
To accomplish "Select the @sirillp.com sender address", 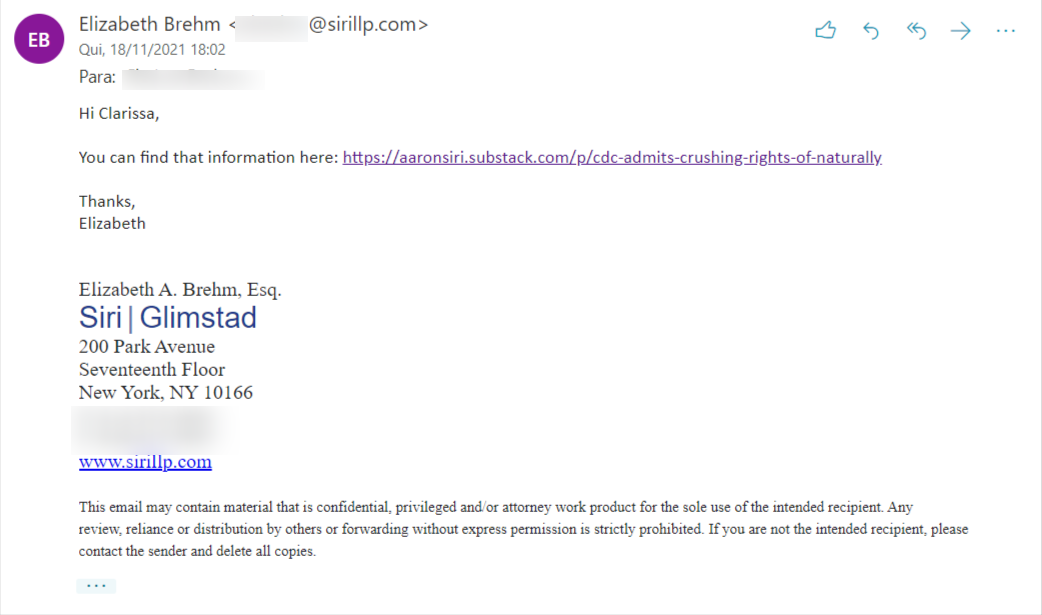I will click(x=367, y=25).
